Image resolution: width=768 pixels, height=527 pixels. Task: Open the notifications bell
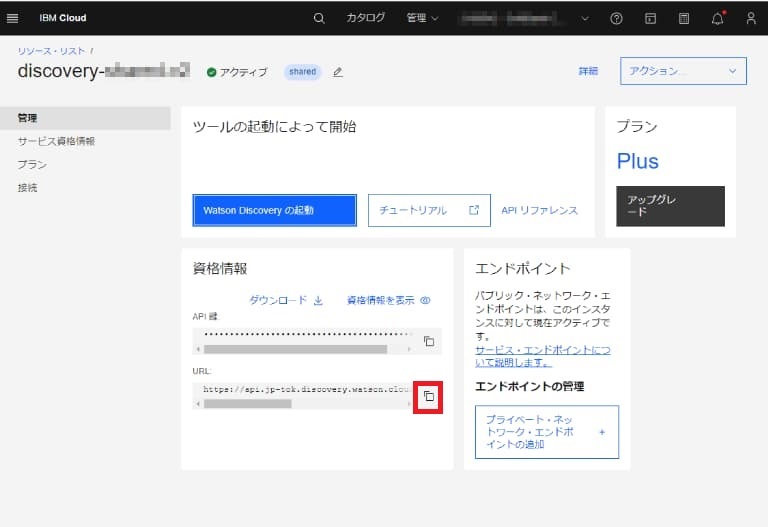pyautogui.click(x=717, y=18)
